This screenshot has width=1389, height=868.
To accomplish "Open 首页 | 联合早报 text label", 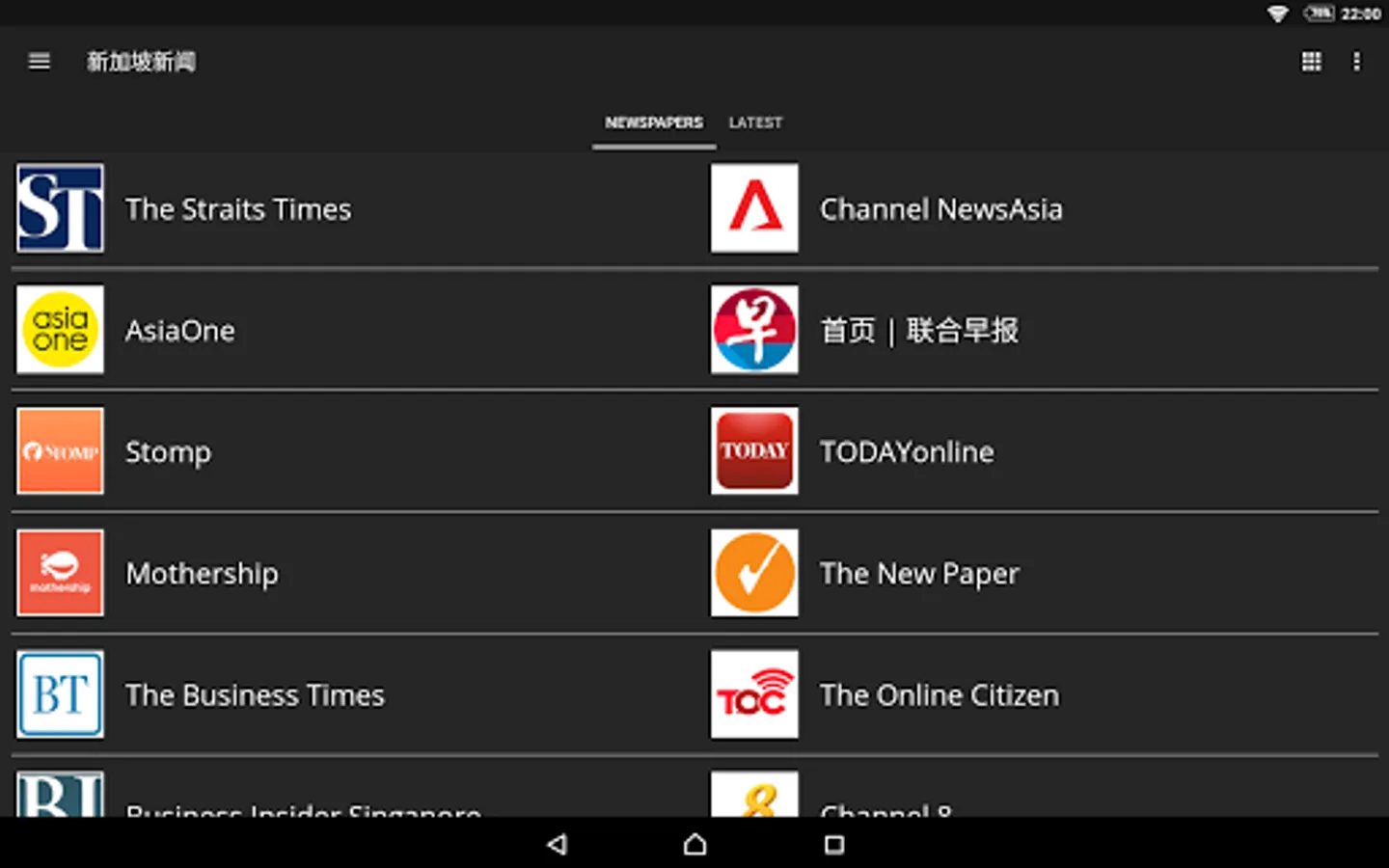I will click(x=919, y=331).
